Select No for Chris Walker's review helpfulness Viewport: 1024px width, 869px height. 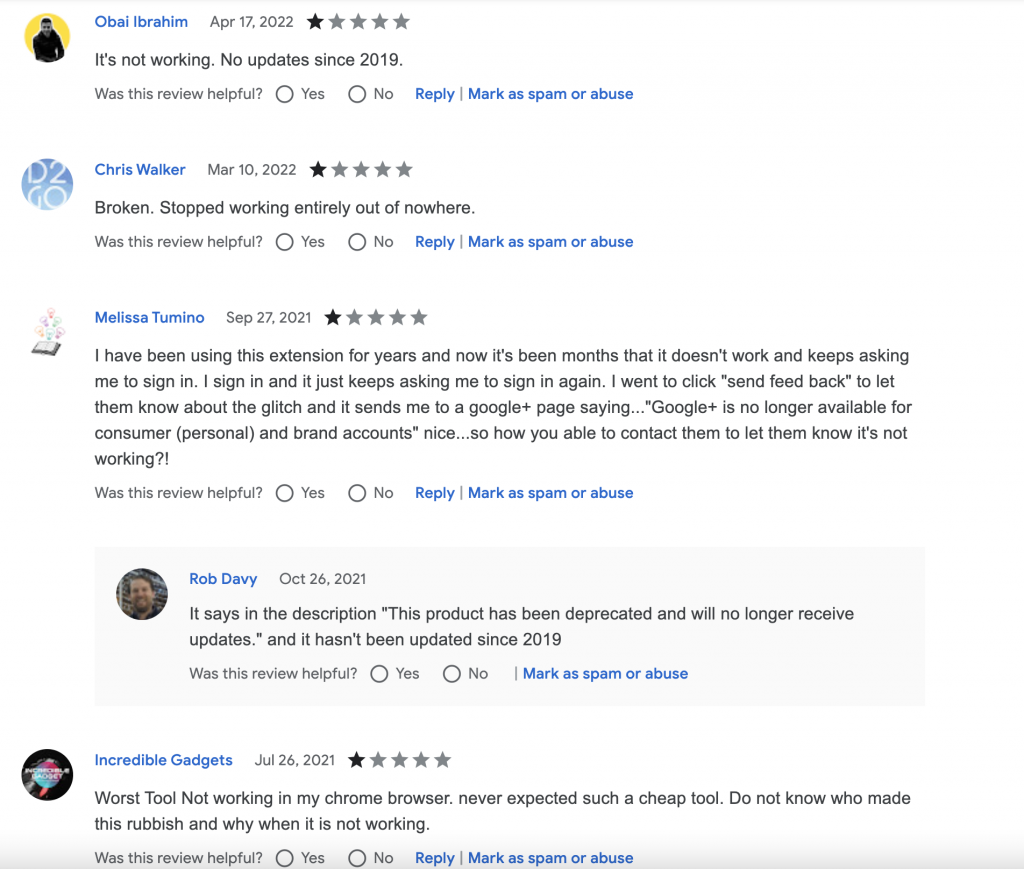tap(356, 241)
